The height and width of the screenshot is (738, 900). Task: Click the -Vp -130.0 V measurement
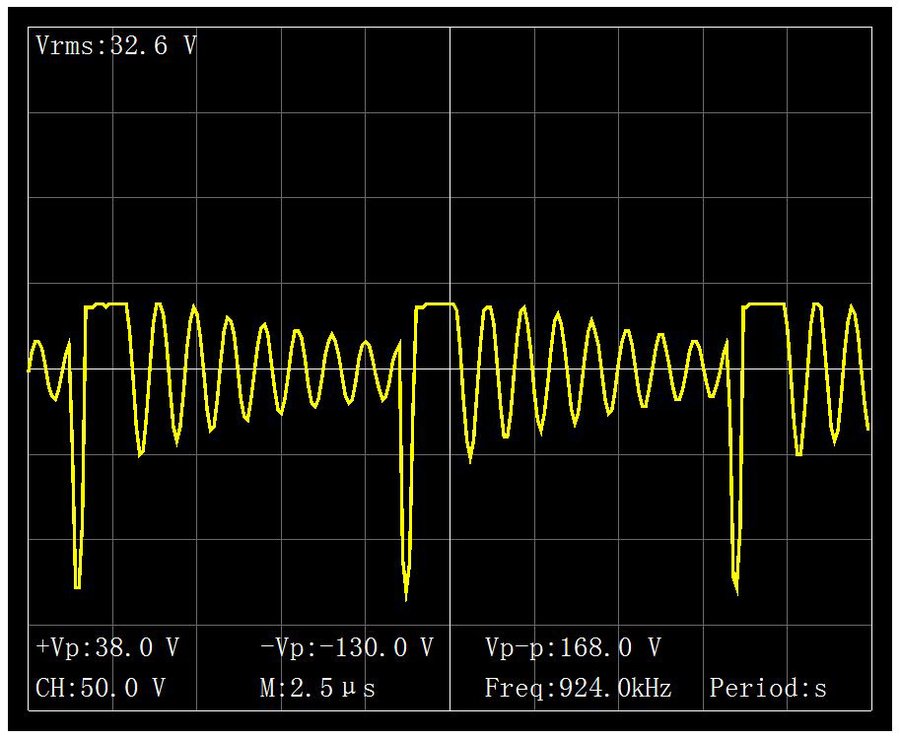(x=346, y=648)
